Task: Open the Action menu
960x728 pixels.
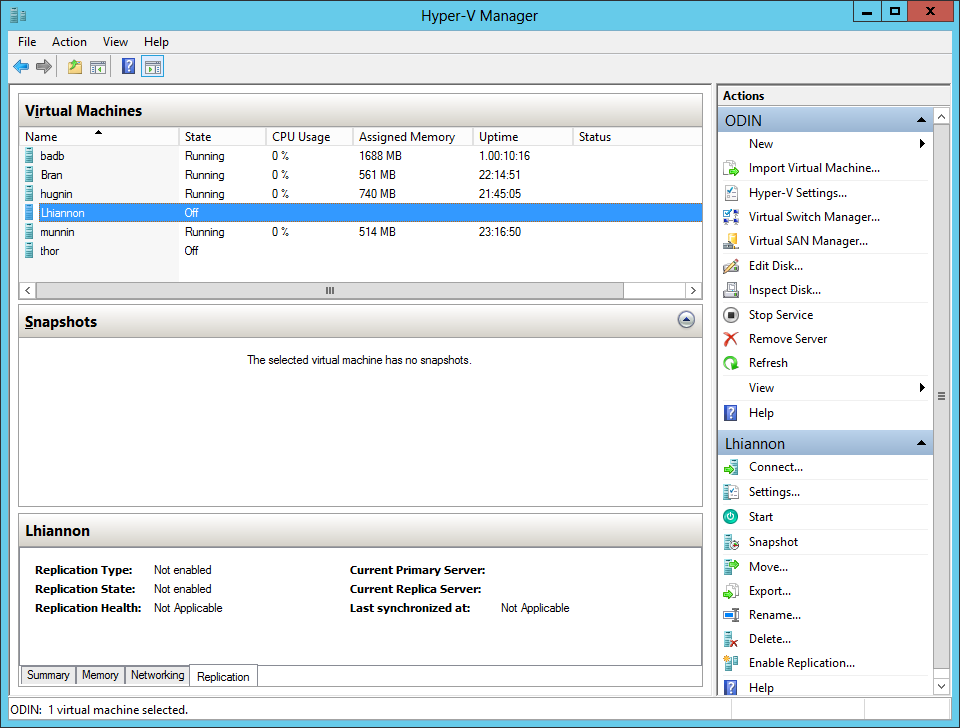Action: (x=69, y=42)
